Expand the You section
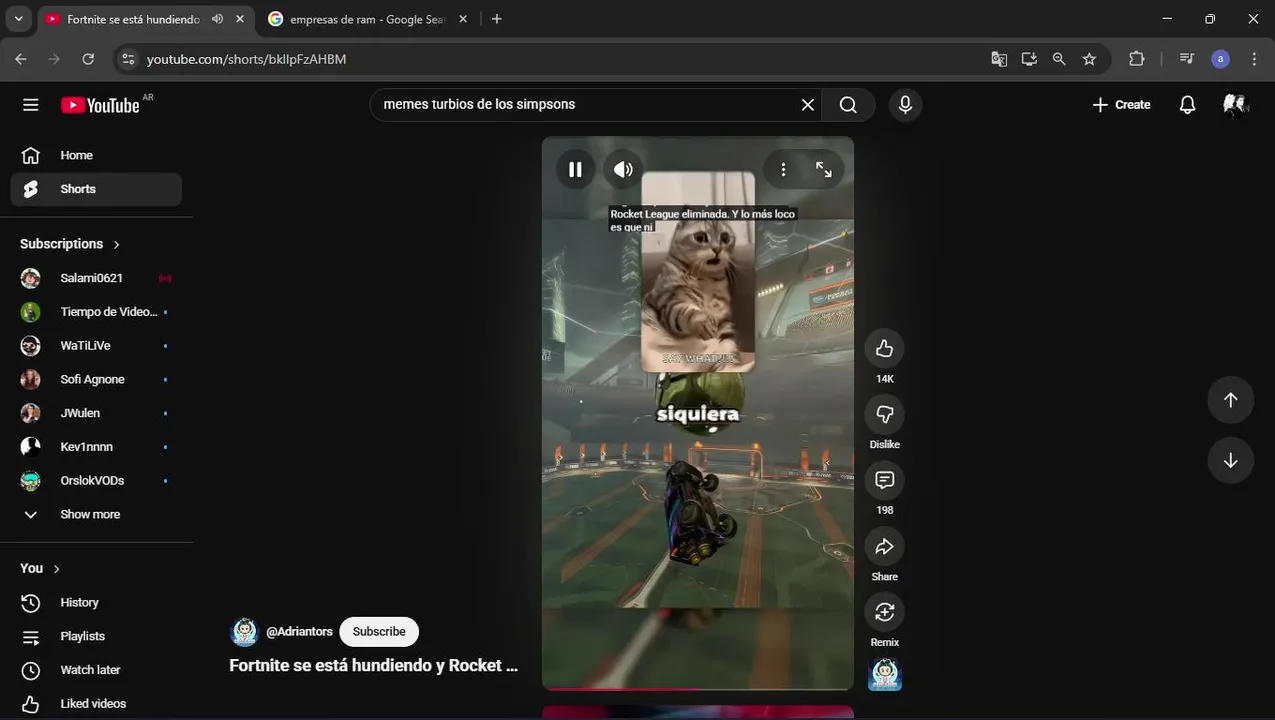The image size is (1275, 720). [x=41, y=568]
